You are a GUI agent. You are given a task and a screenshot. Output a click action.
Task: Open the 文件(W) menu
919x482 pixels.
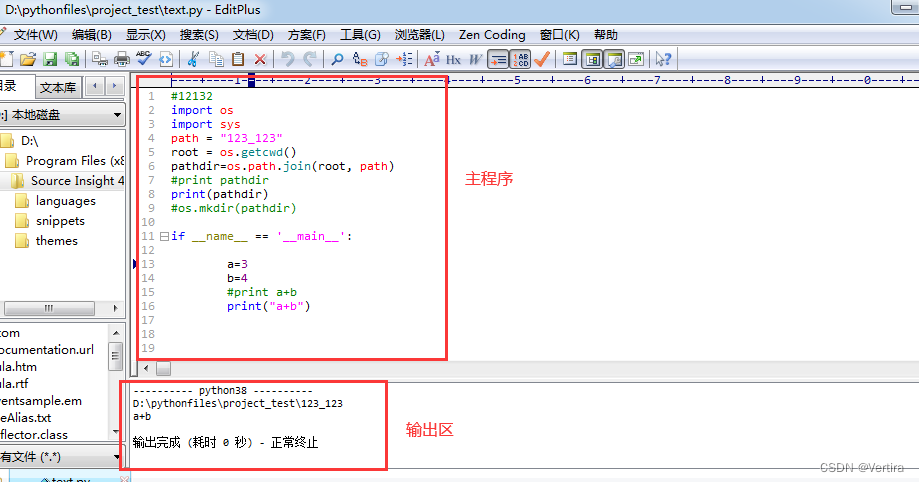point(36,35)
